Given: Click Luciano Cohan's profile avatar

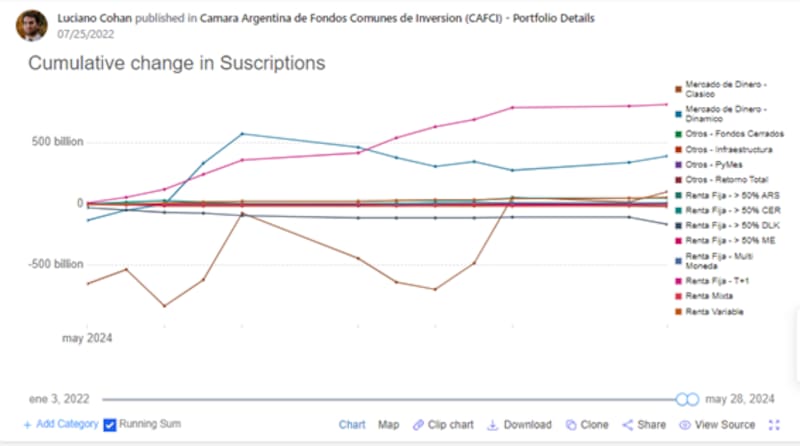Looking at the screenshot, I should click(x=31, y=26).
